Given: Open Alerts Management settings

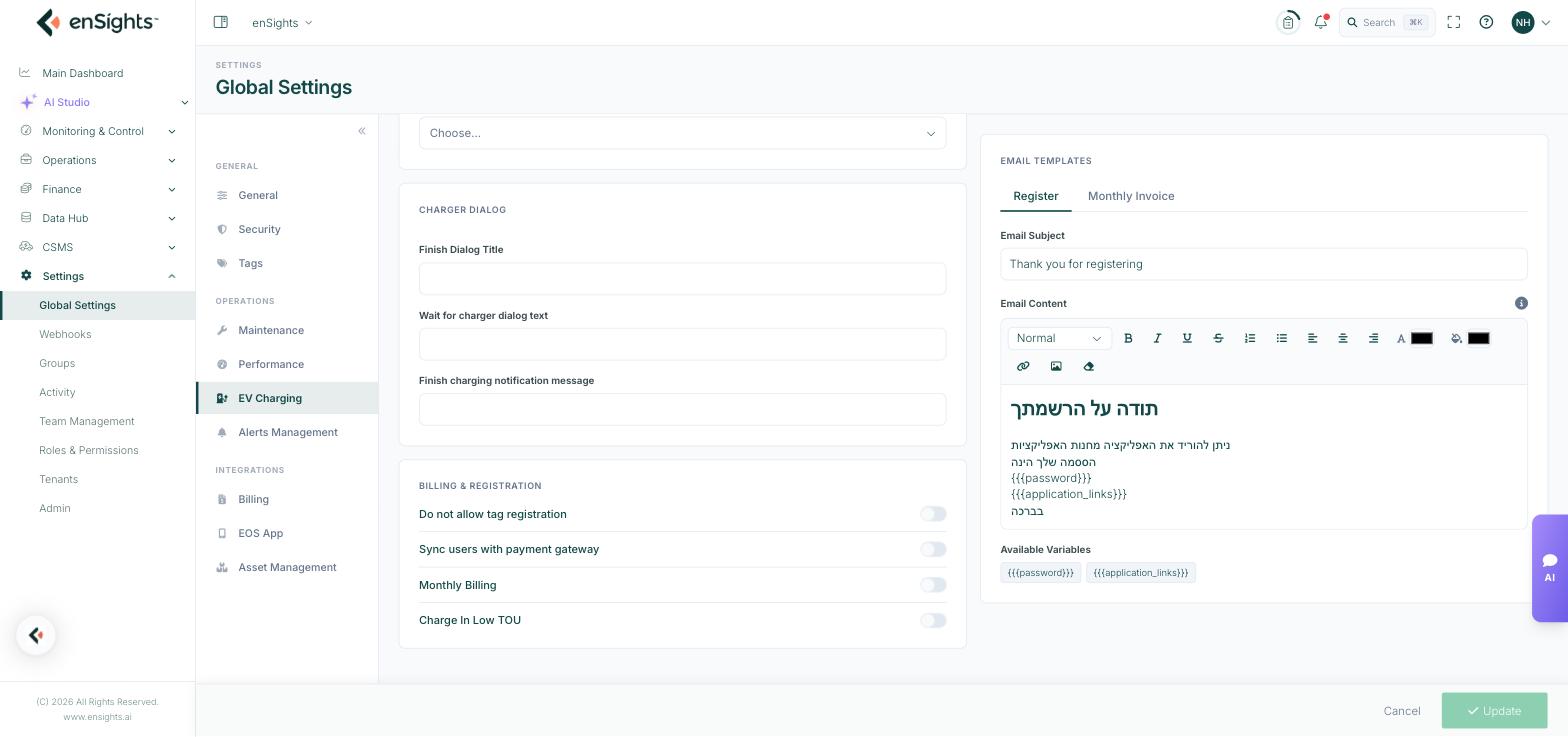Looking at the screenshot, I should coord(287,432).
